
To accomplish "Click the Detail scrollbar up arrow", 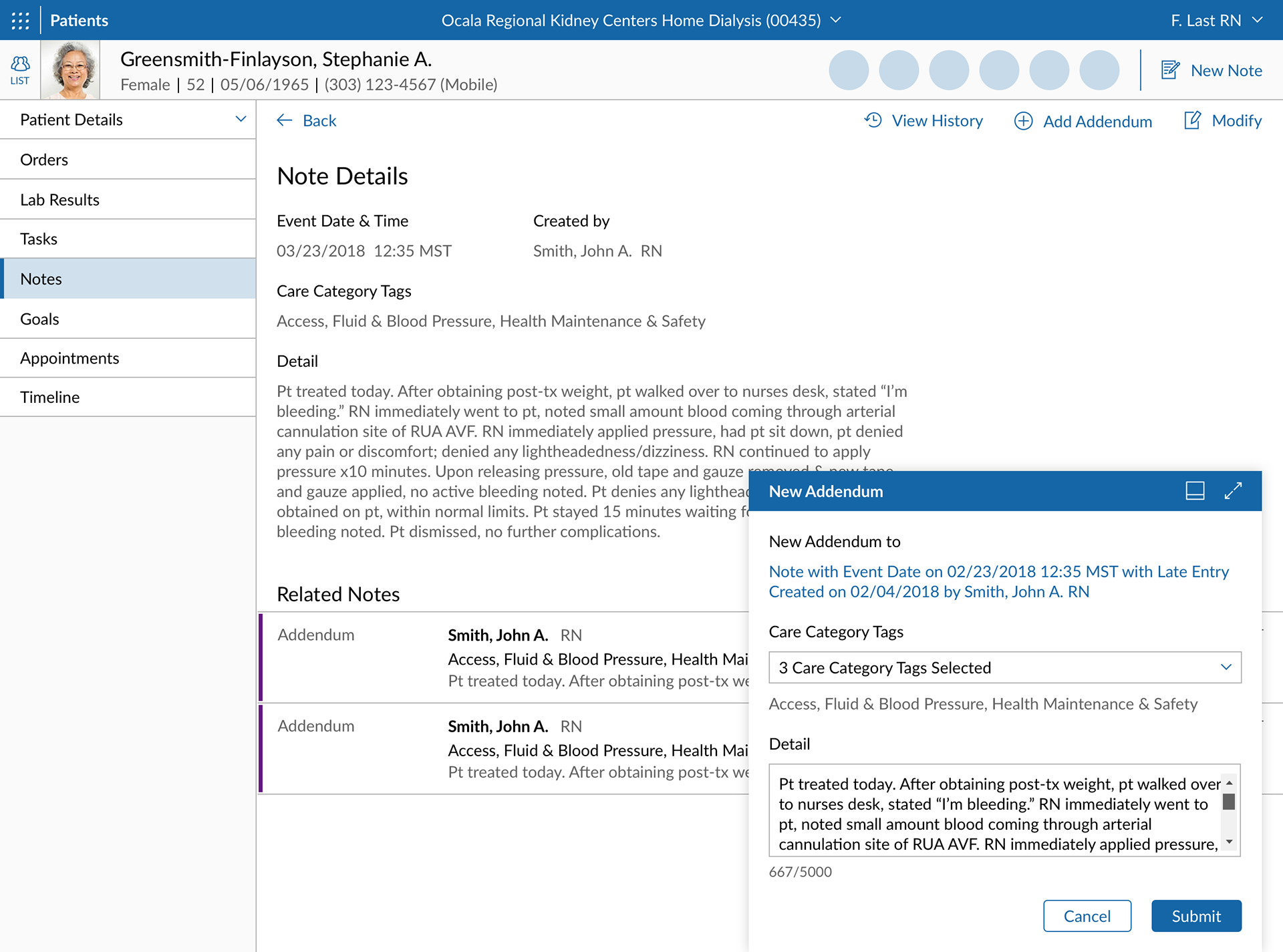I will coord(1229,782).
